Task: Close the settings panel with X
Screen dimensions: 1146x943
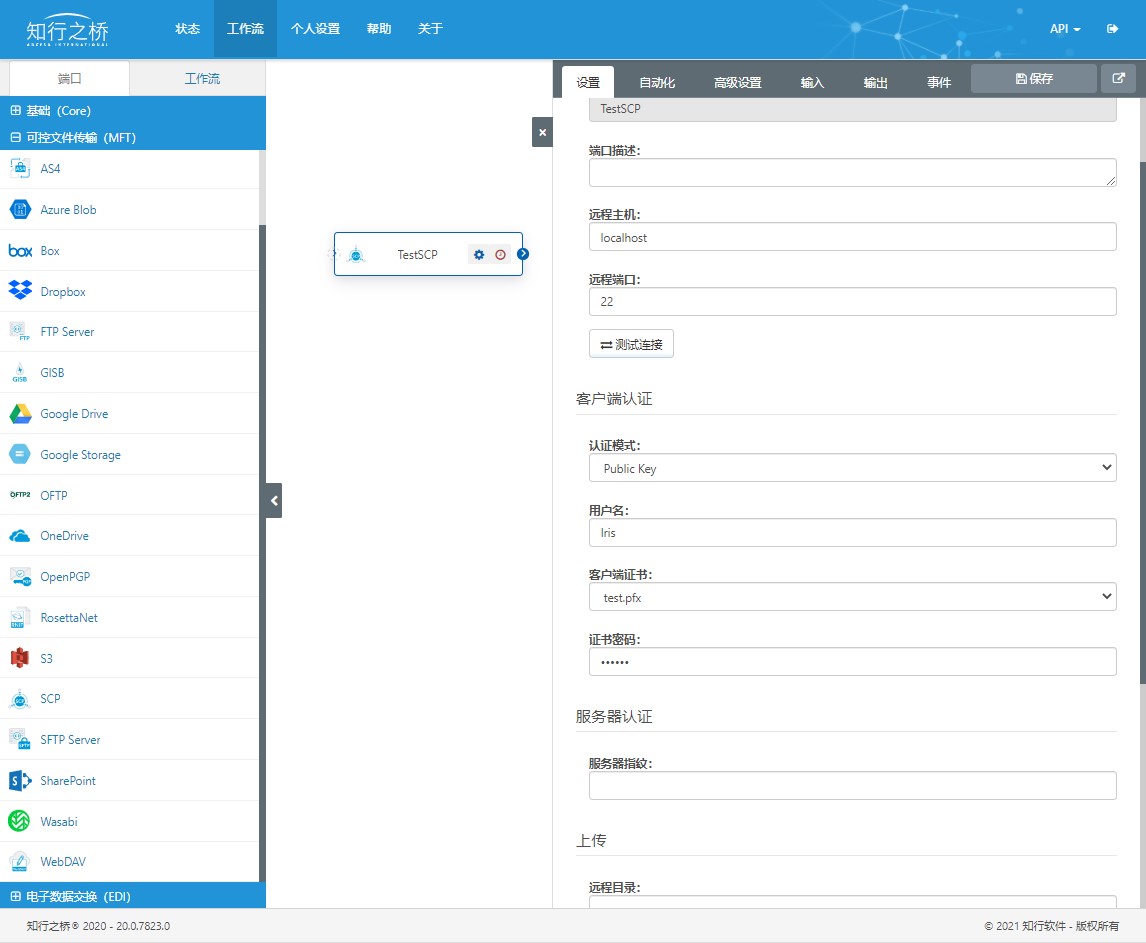Action: click(x=542, y=132)
